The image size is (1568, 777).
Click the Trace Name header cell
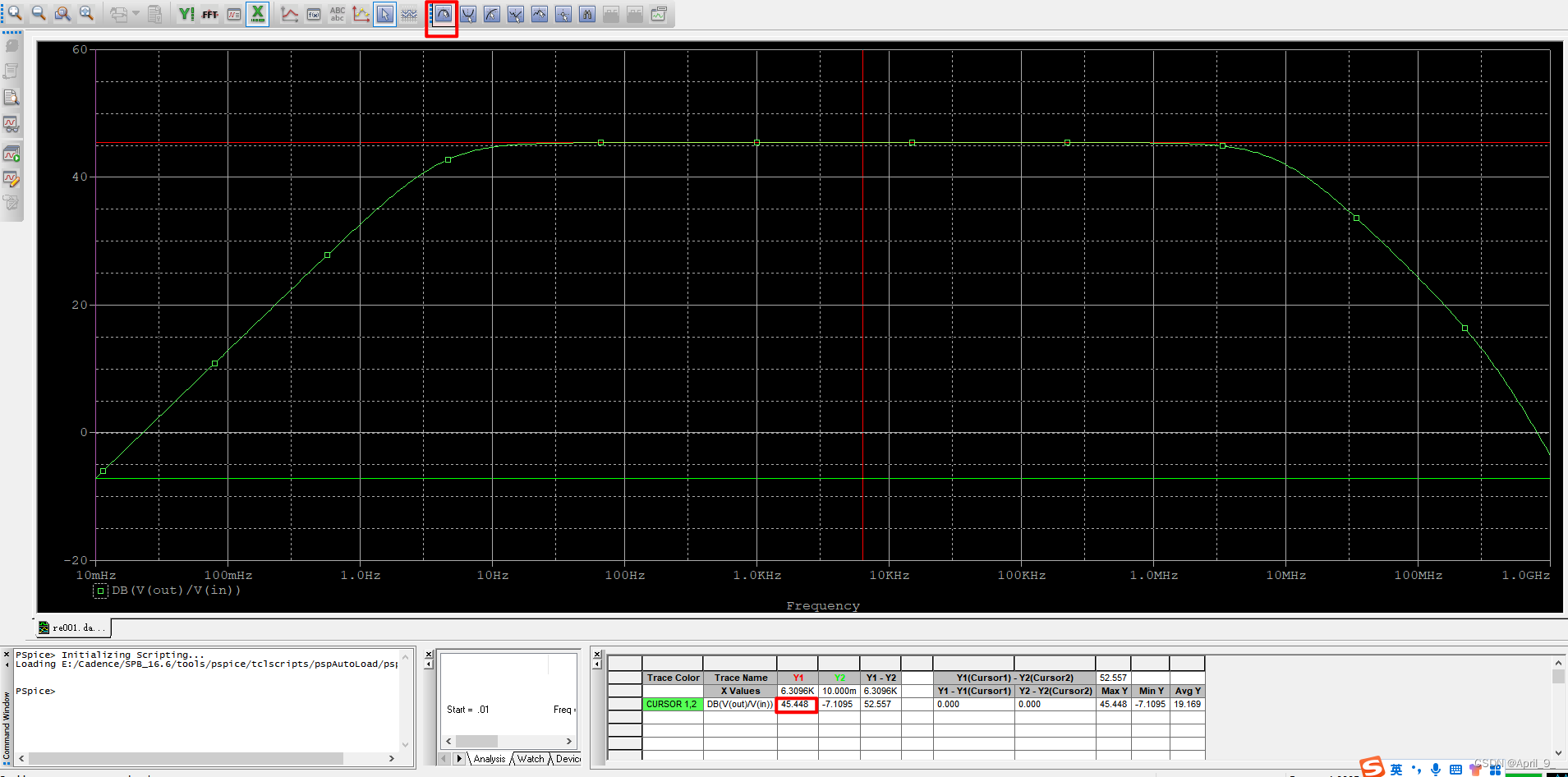(x=740, y=678)
